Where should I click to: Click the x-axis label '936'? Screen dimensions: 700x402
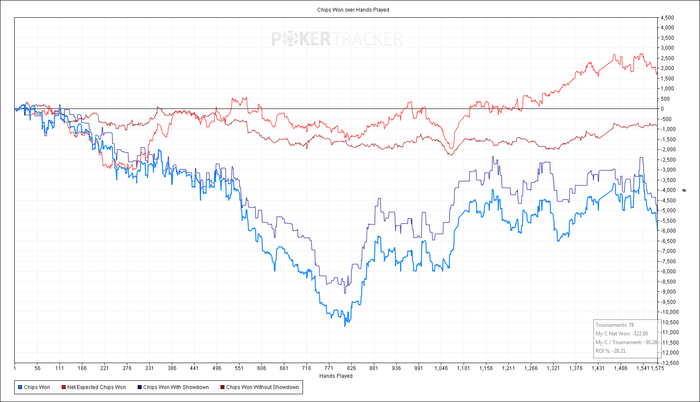pos(396,368)
